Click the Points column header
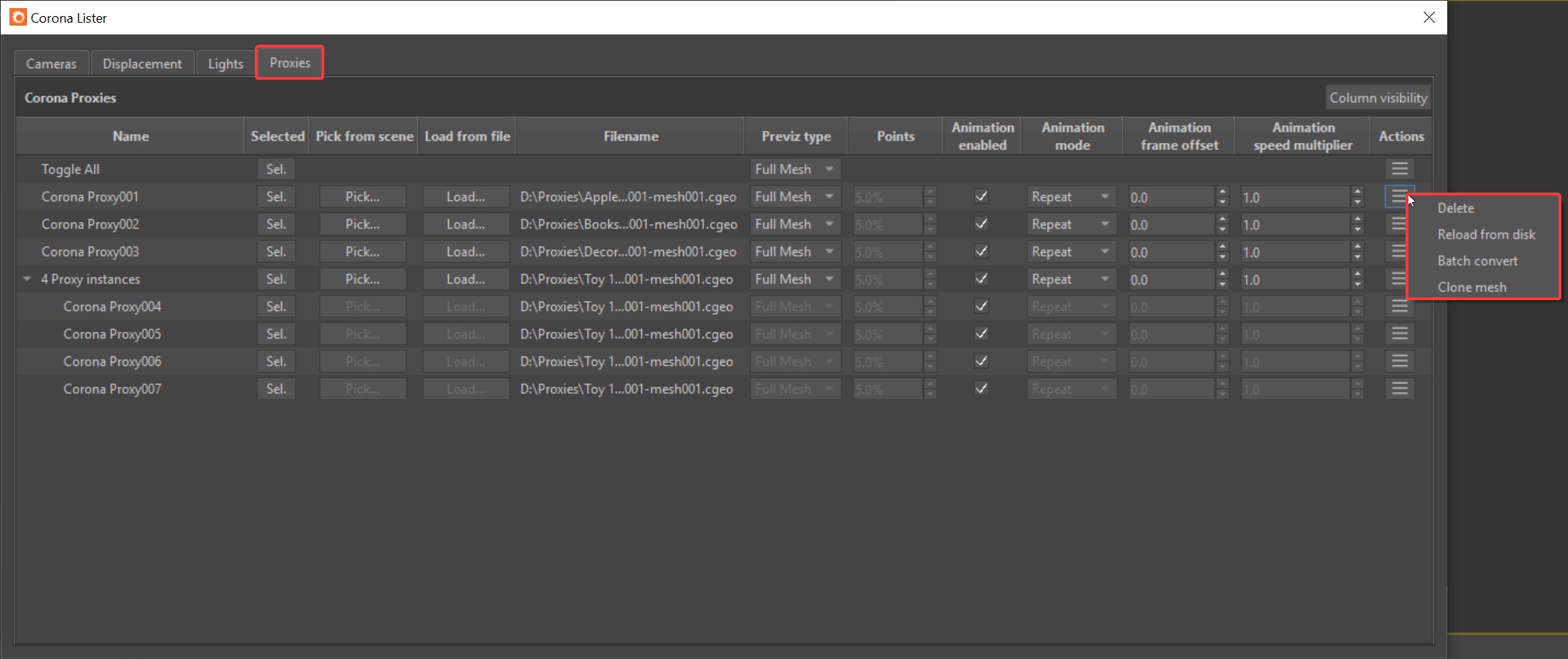The width and height of the screenshot is (1568, 659). 895,136
